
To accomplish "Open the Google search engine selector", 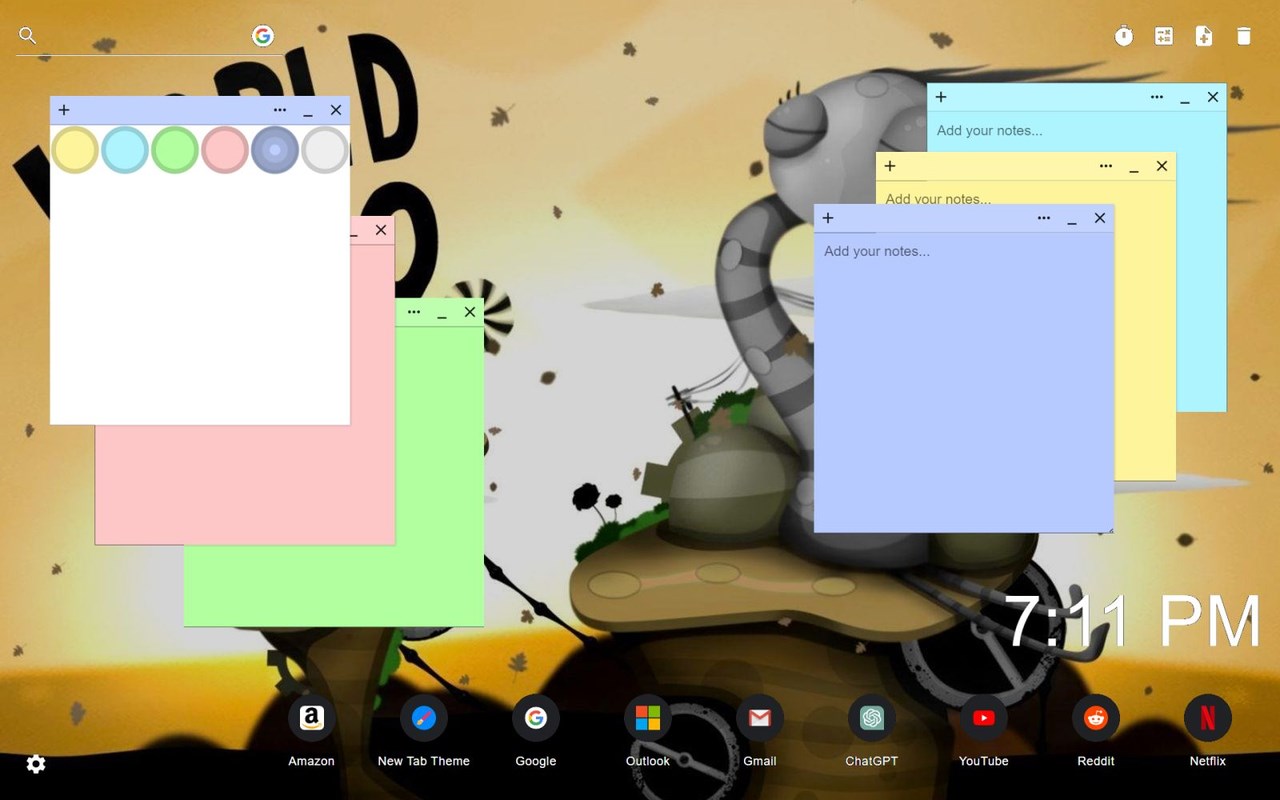I will click(263, 36).
